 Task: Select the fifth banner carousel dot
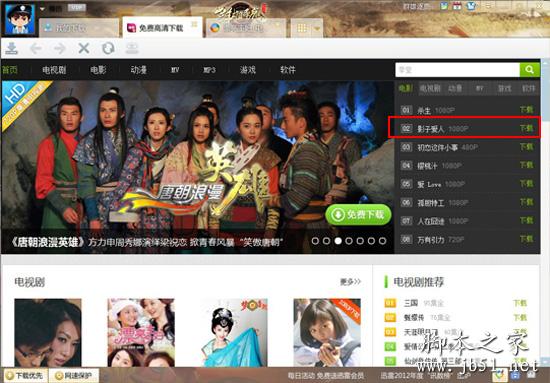pyautogui.click(x=360, y=241)
